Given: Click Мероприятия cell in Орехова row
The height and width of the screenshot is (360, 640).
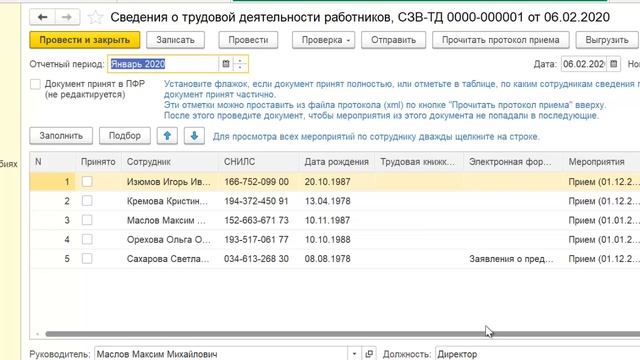Looking at the screenshot, I should [603, 239].
